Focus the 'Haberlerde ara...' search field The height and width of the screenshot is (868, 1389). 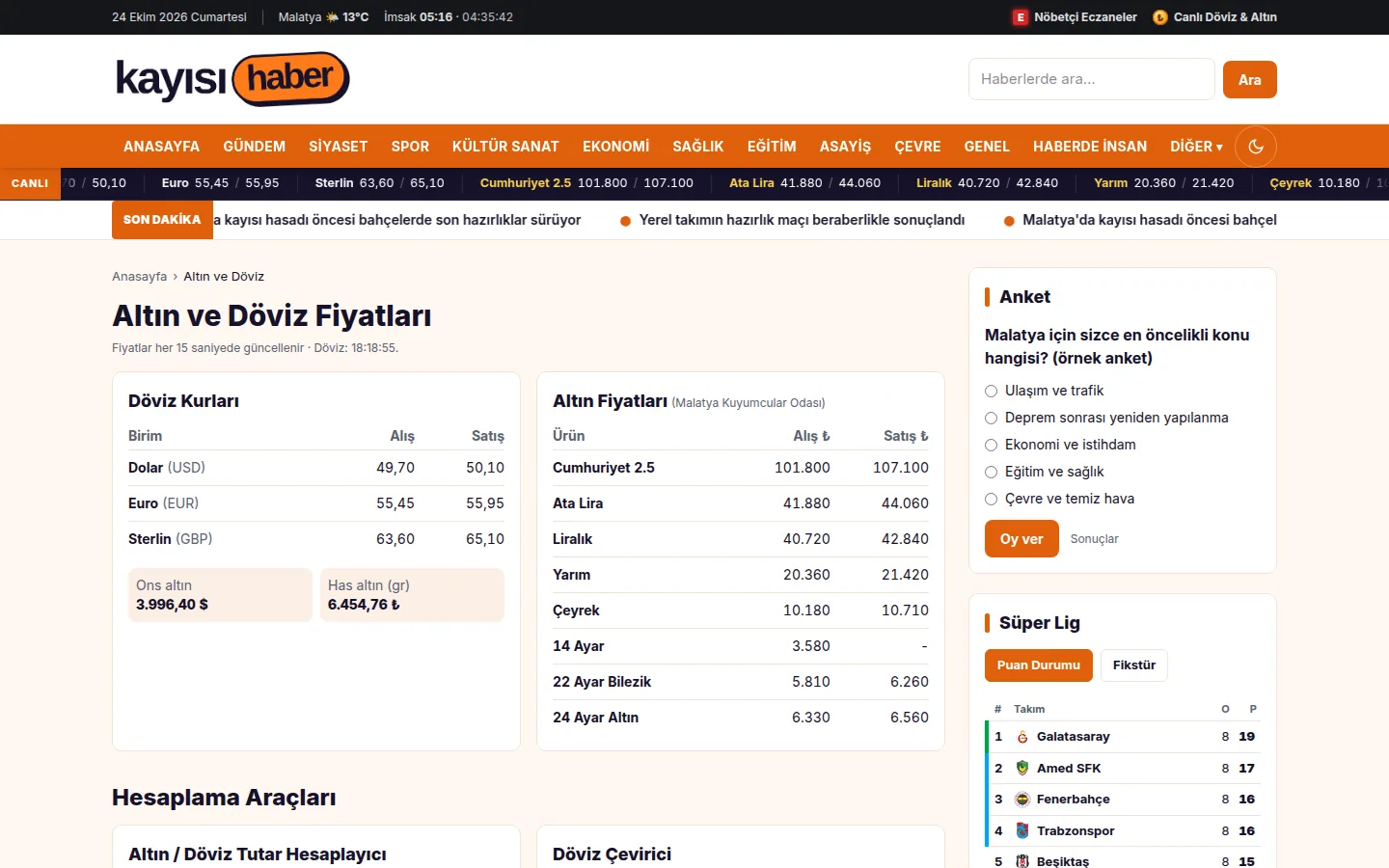click(x=1092, y=79)
